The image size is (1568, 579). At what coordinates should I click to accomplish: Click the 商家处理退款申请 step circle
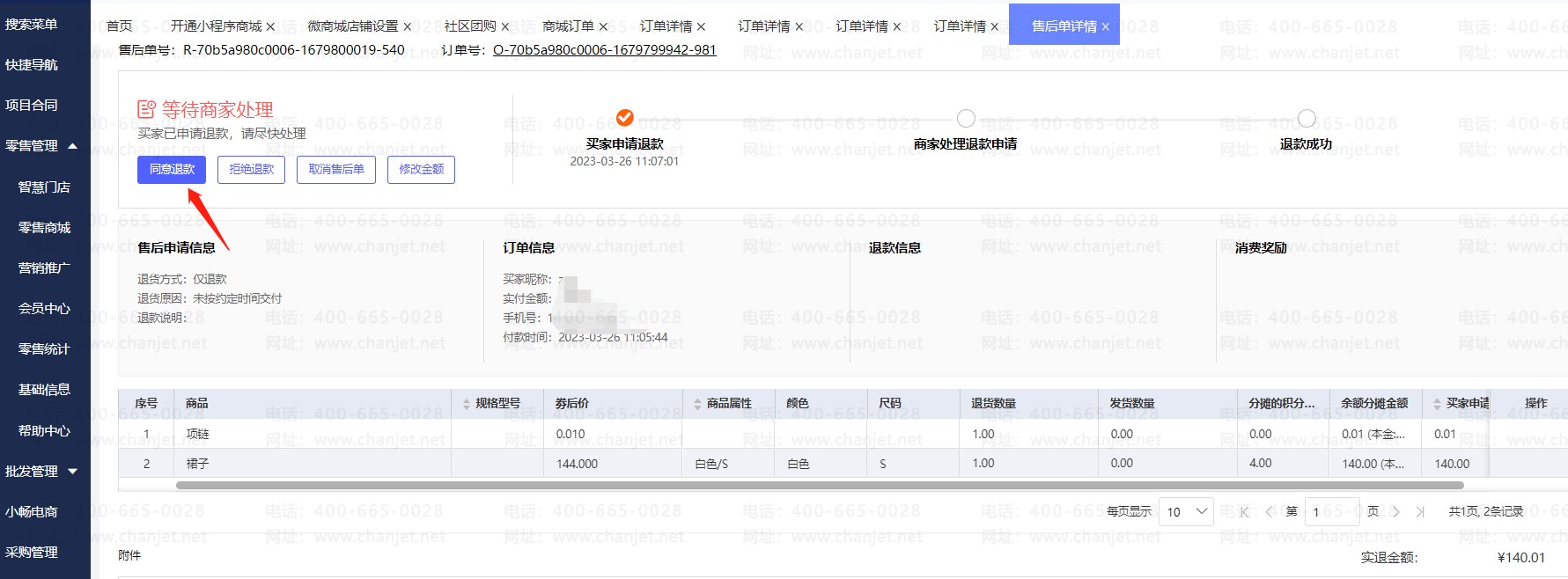click(966, 118)
